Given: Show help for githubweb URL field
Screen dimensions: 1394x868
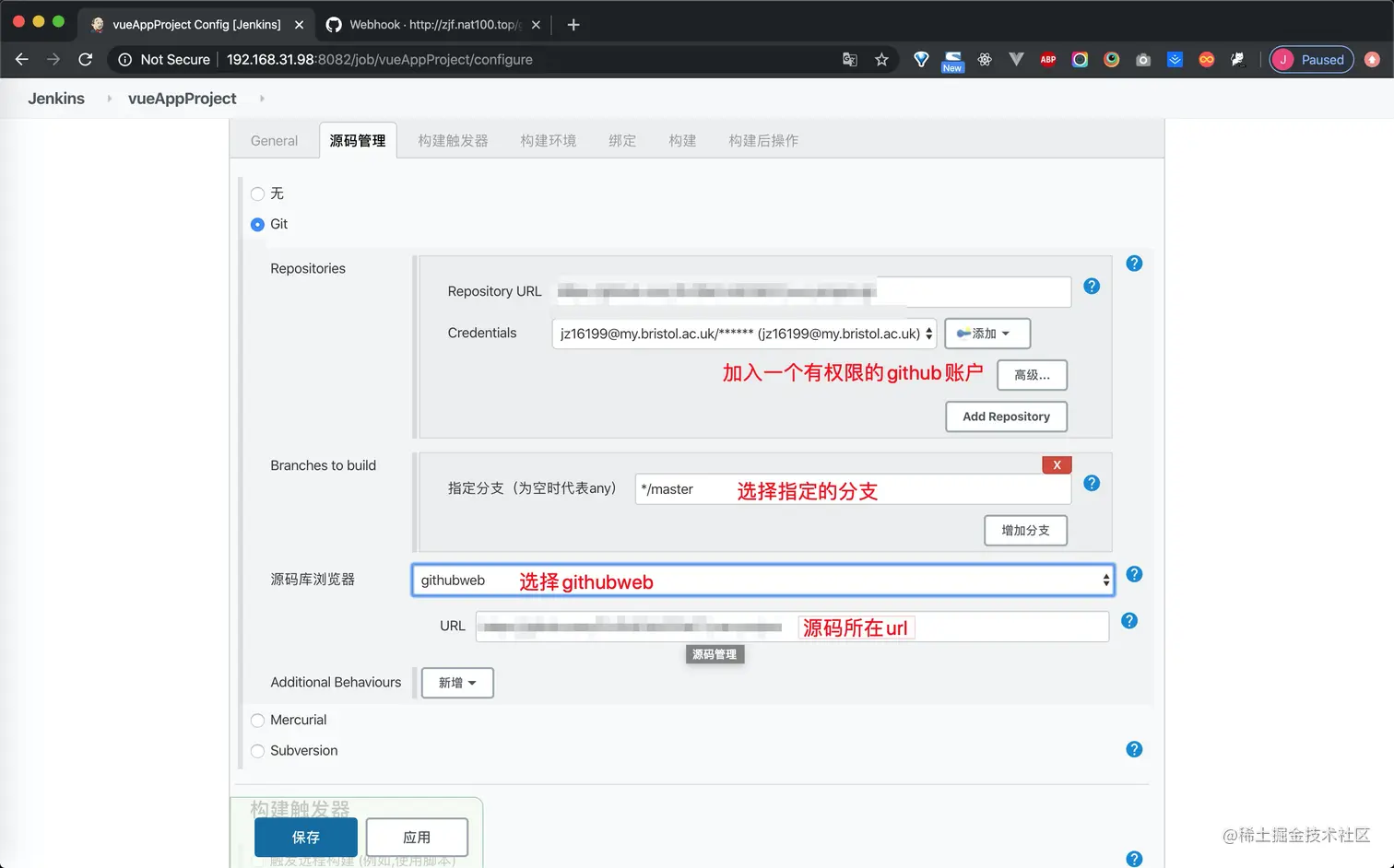Looking at the screenshot, I should (x=1129, y=621).
